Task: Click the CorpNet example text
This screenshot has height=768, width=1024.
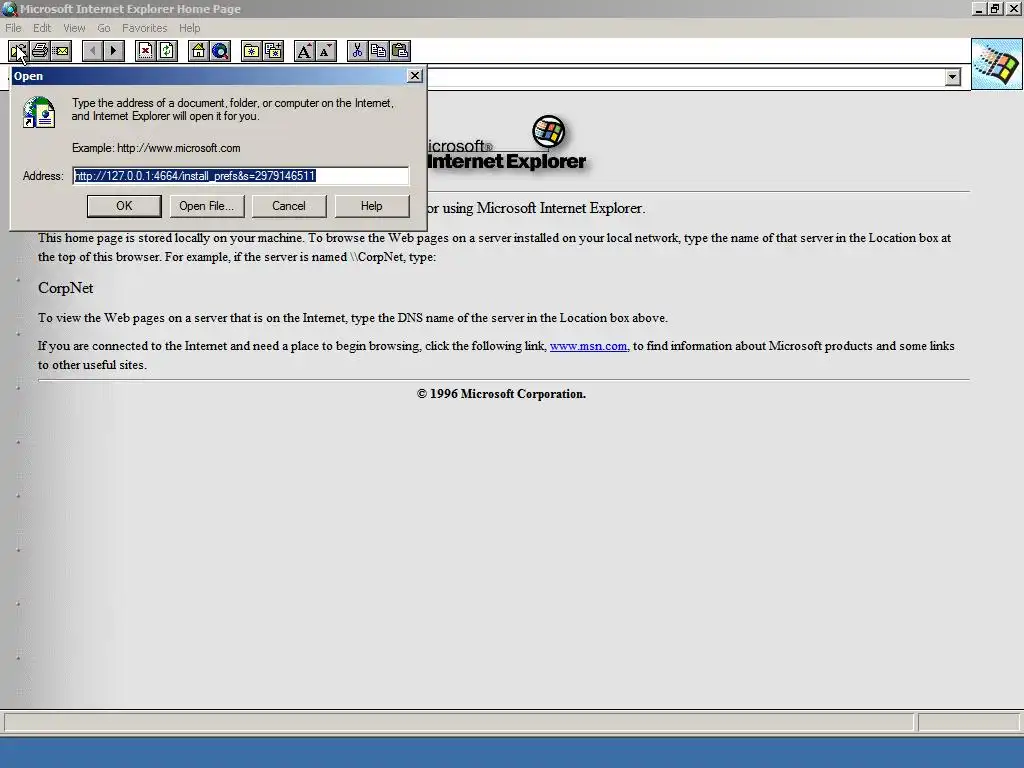Action: [65, 288]
